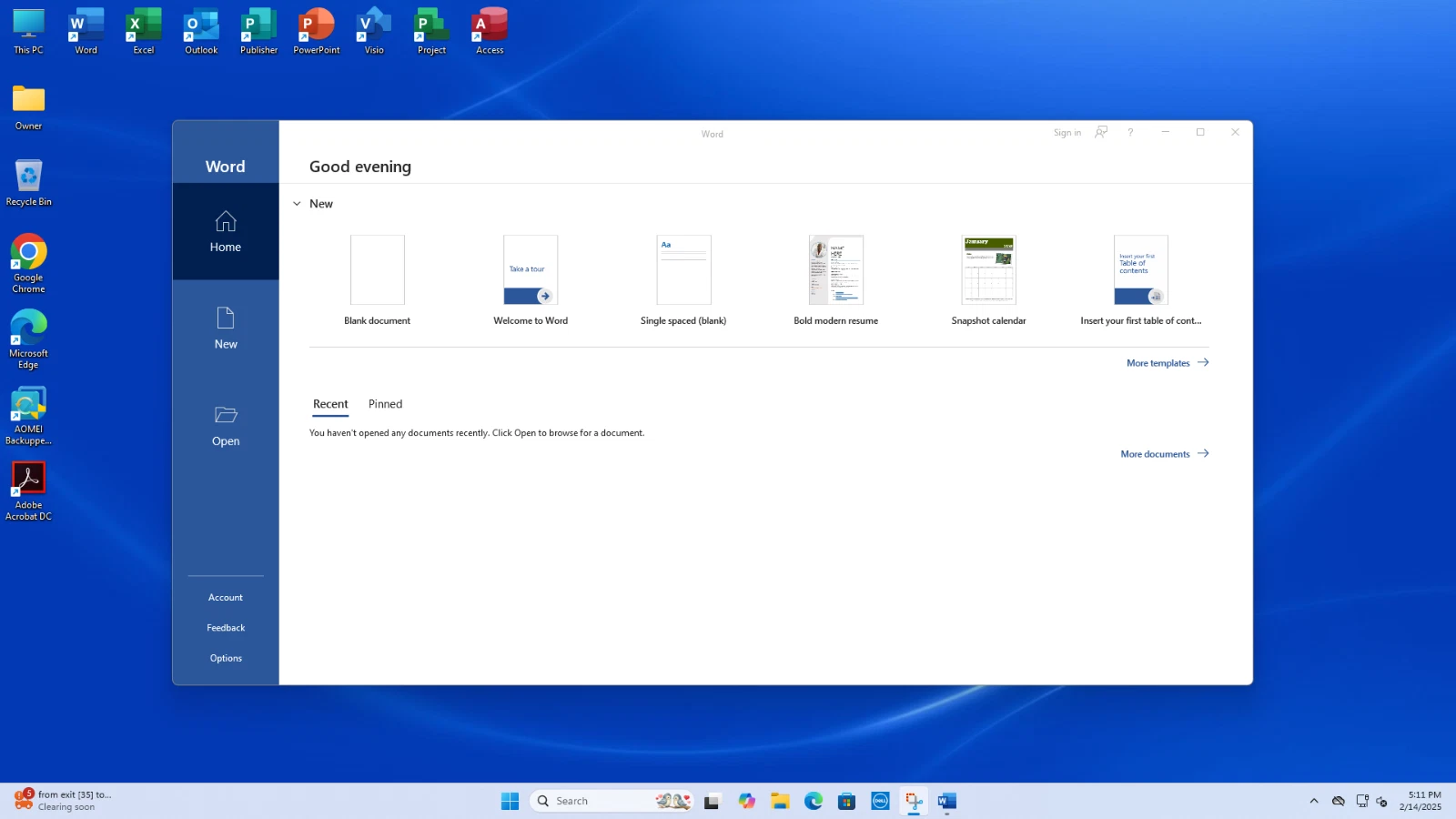Select the Word desktop shortcut
The image size is (1456, 819).
(86, 32)
